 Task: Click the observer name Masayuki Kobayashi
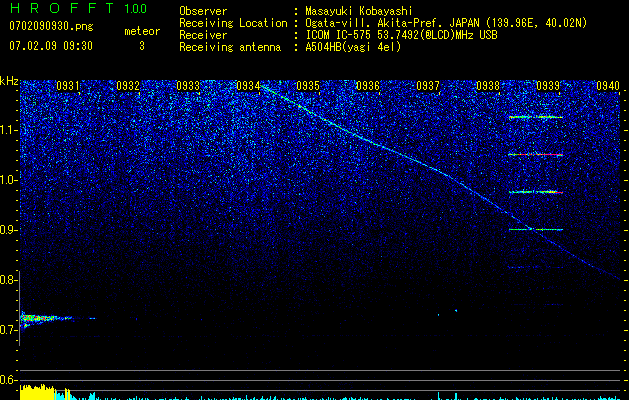pyautogui.click(x=359, y=11)
